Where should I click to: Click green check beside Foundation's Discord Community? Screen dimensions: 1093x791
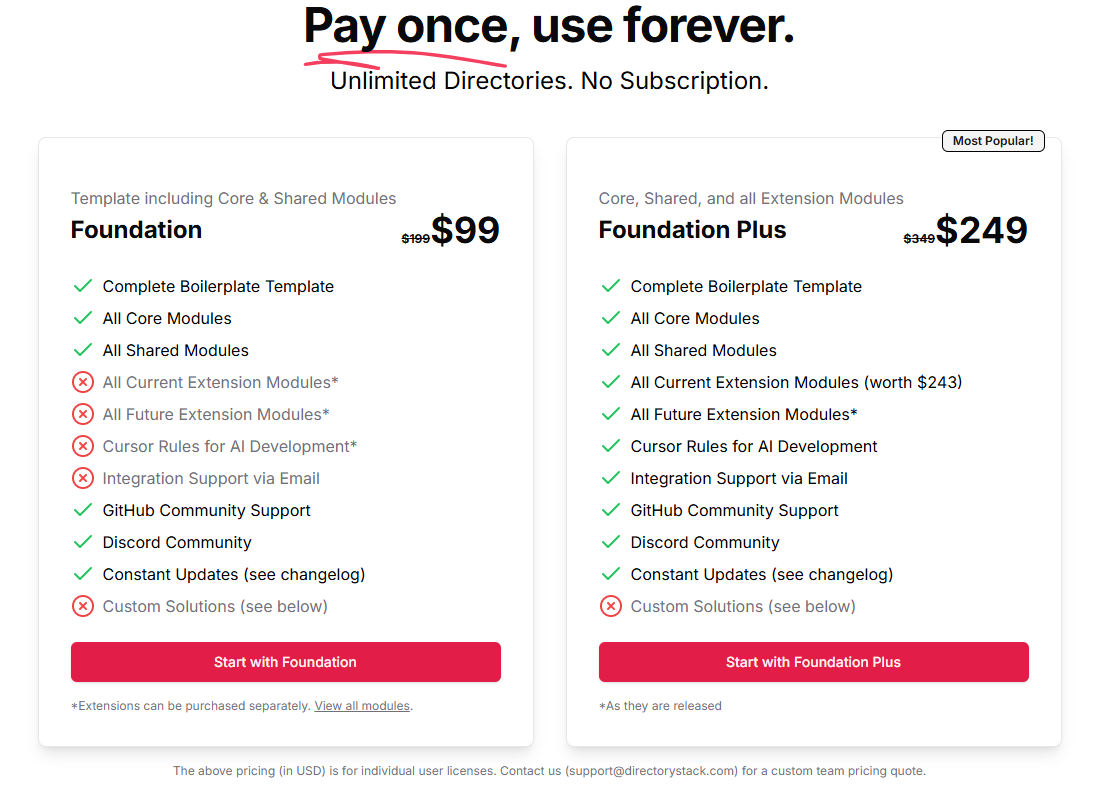(x=83, y=542)
